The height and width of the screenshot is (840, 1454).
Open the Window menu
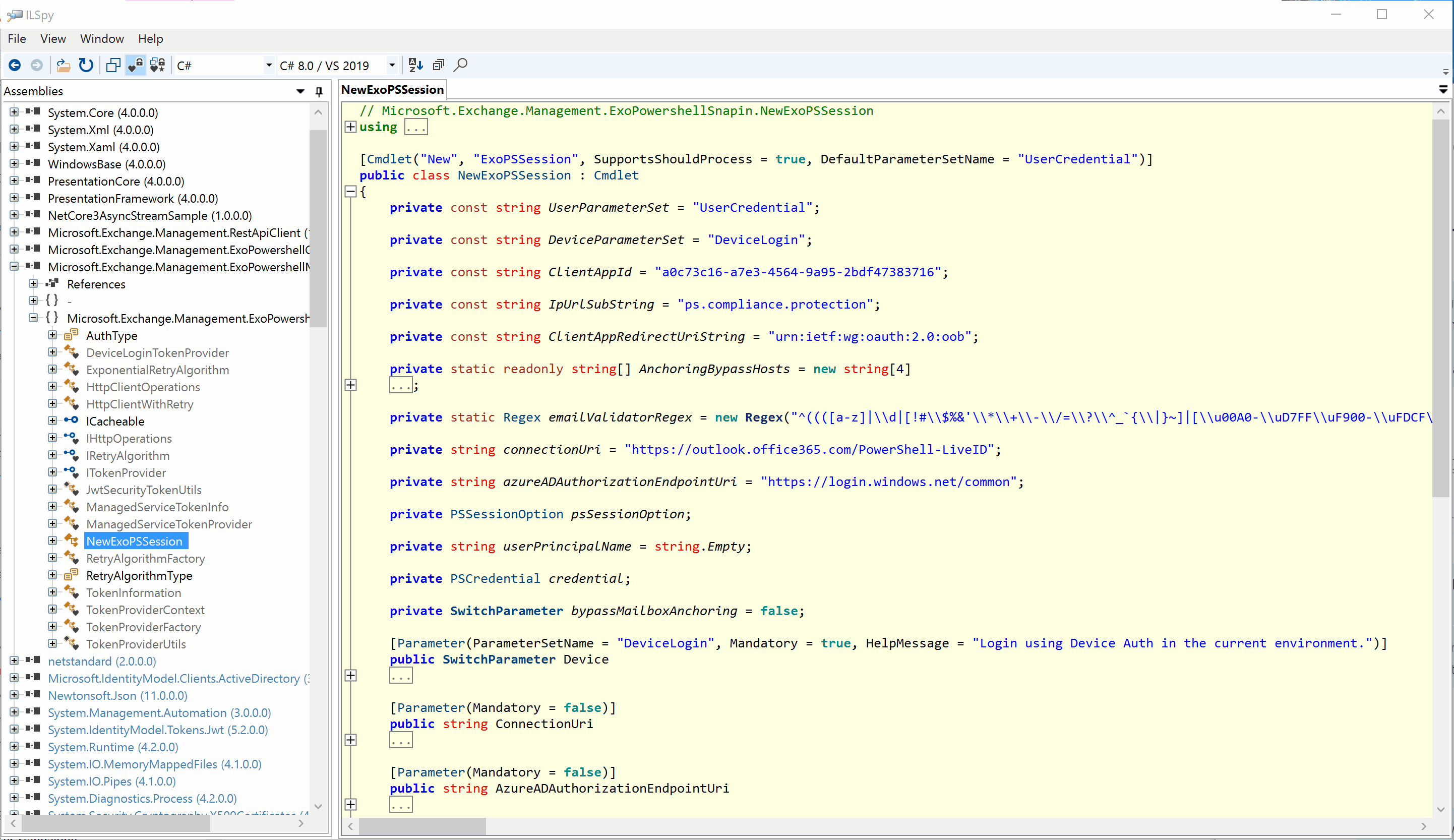tap(101, 38)
